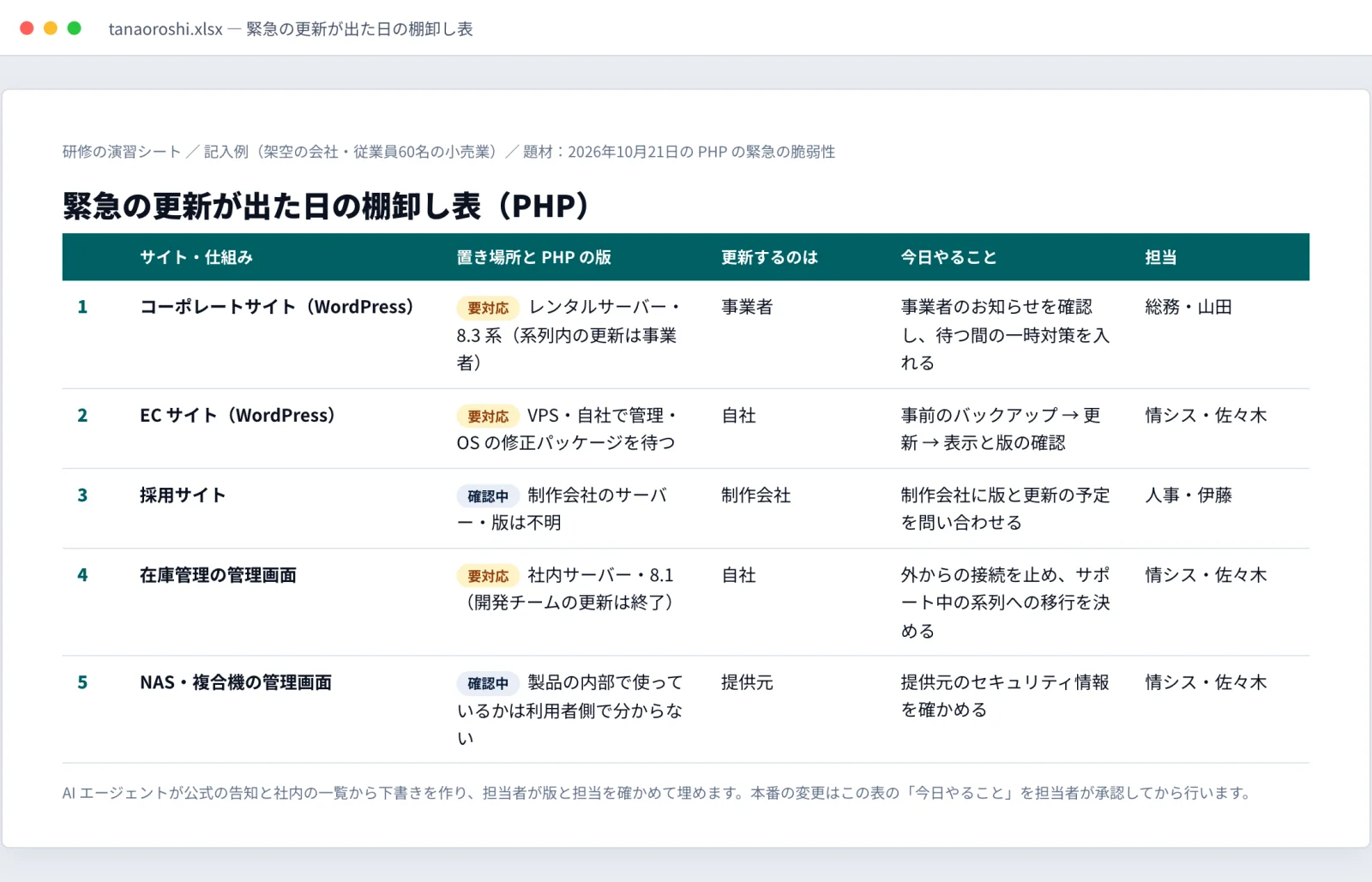1372x882 pixels.
Task: Click 確認中 badge in NAS row
Action: [488, 683]
